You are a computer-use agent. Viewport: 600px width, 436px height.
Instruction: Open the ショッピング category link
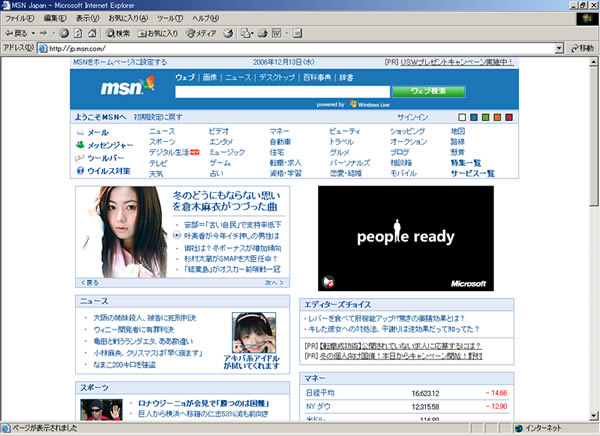pos(407,131)
